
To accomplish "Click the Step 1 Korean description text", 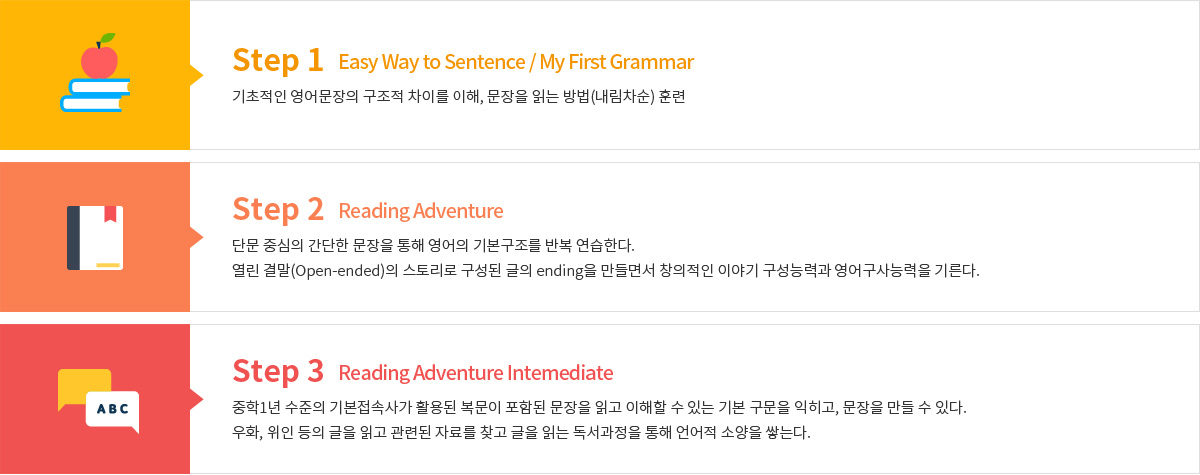I will [x=458, y=97].
